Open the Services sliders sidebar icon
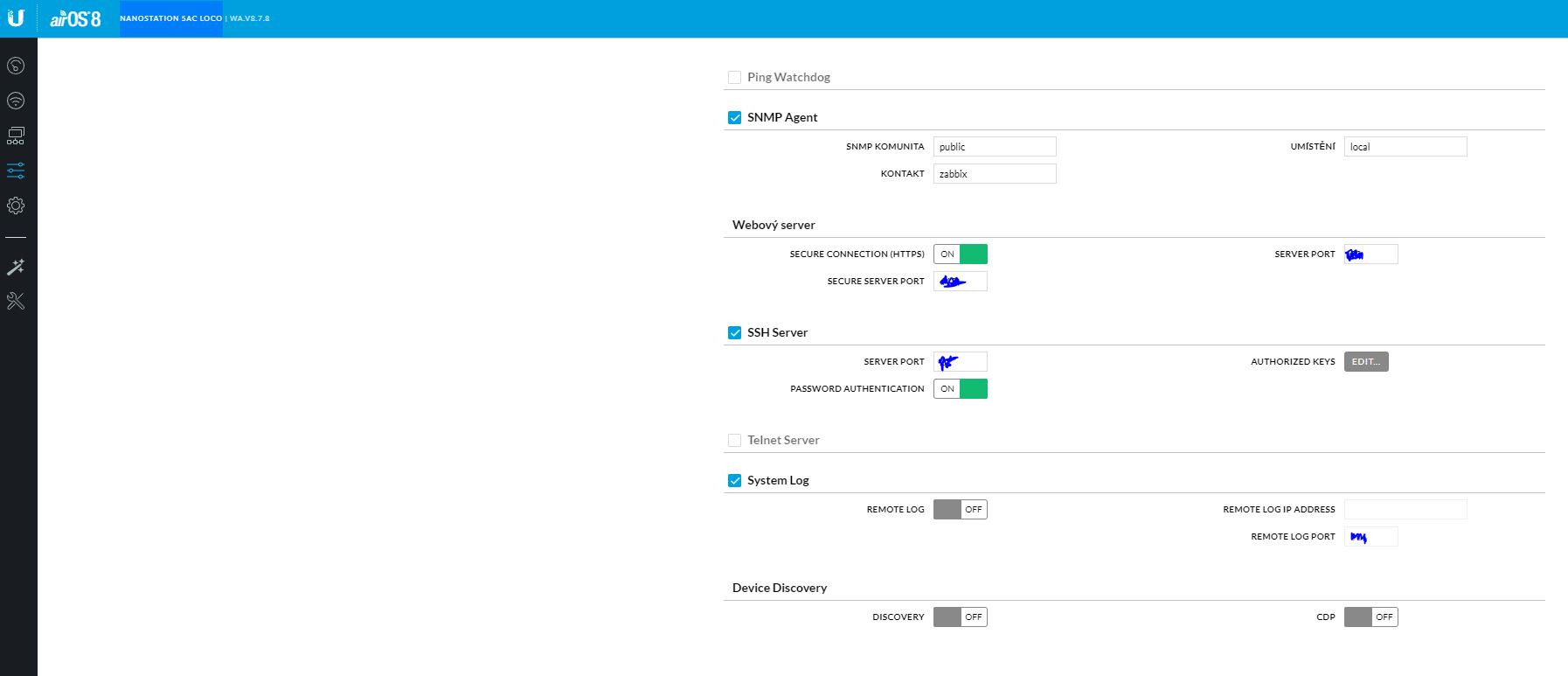Screen dimensions: 1568x676 point(16,171)
